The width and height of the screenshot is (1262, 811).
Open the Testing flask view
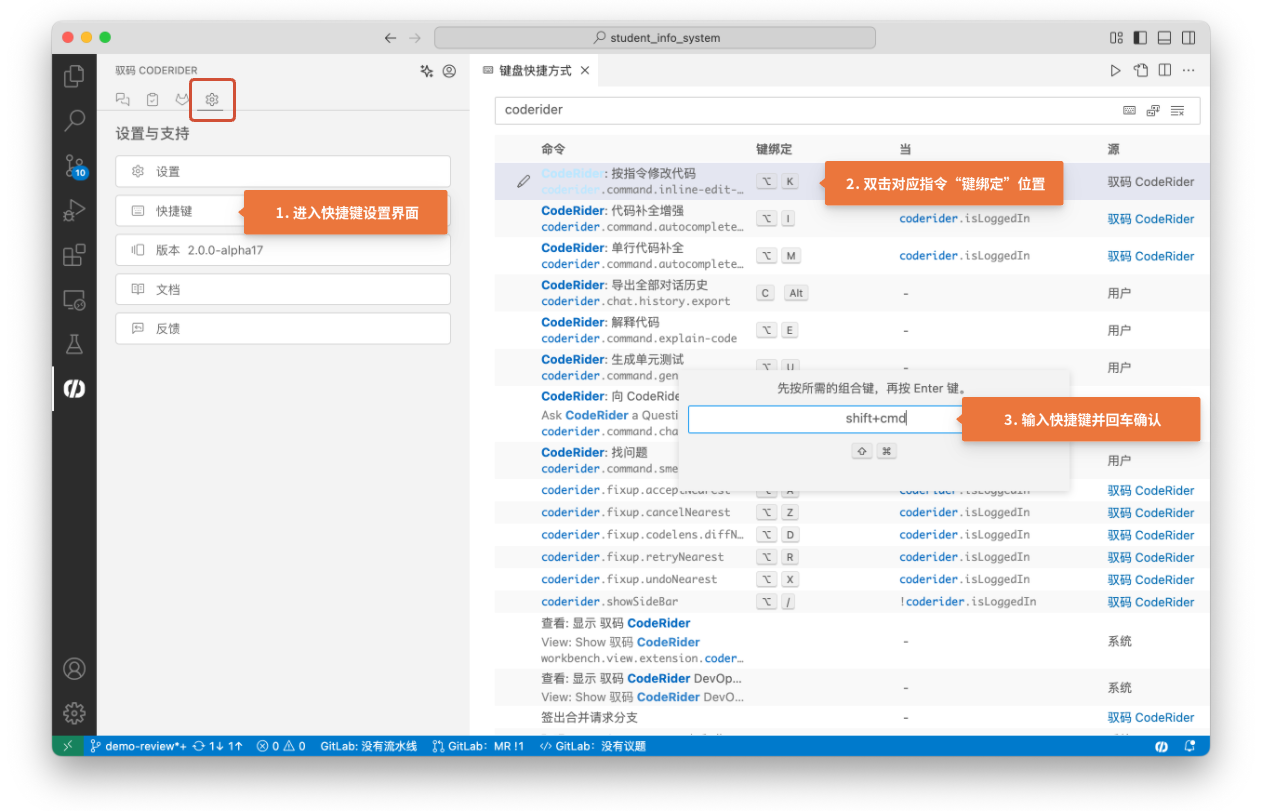click(74, 344)
